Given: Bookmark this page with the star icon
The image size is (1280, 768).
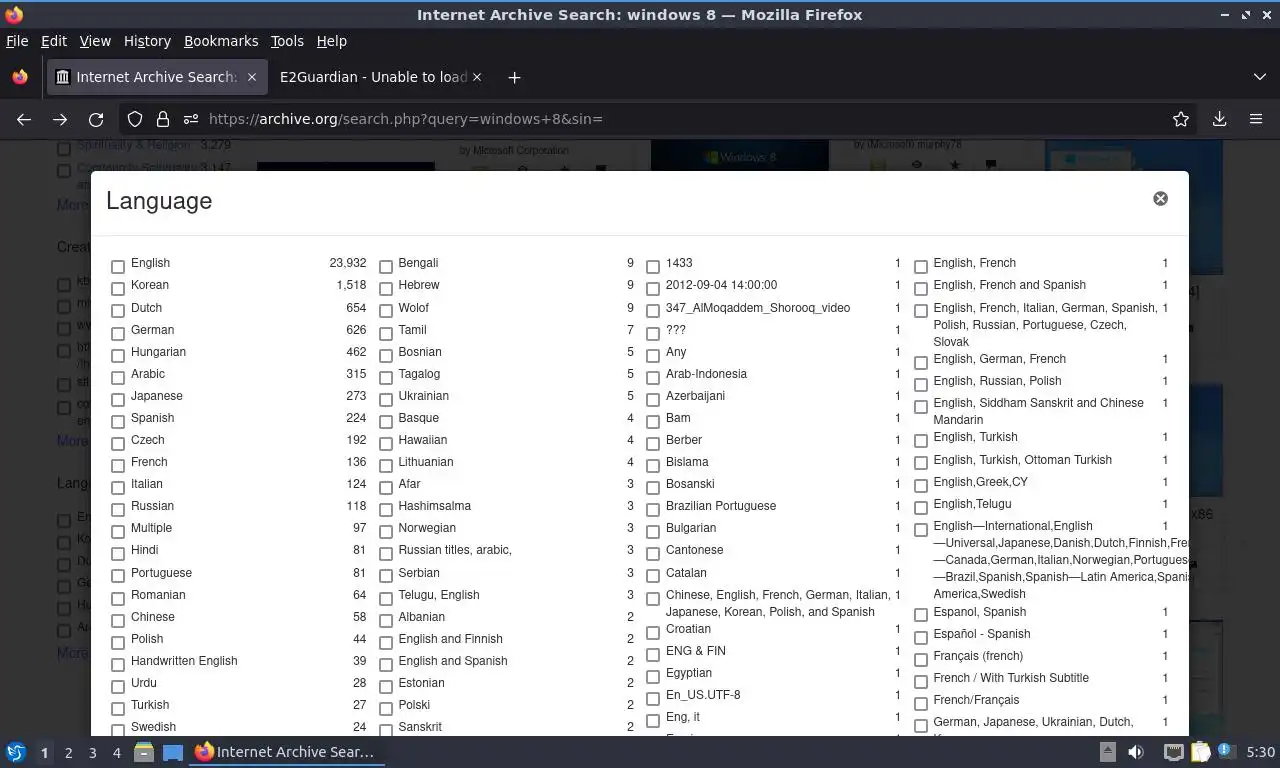Looking at the screenshot, I should pos(1181,119).
